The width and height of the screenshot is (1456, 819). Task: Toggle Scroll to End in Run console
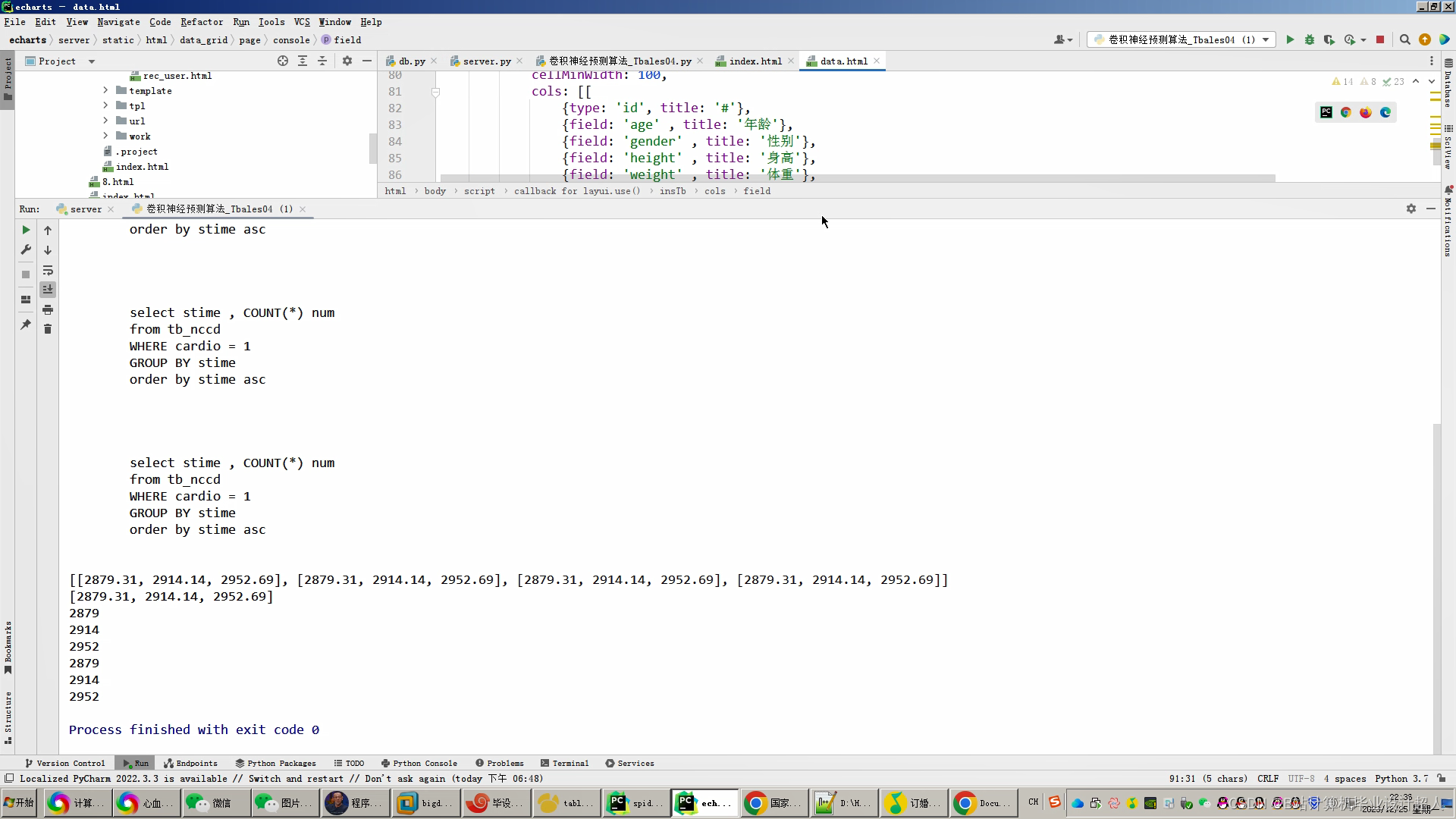tap(48, 290)
